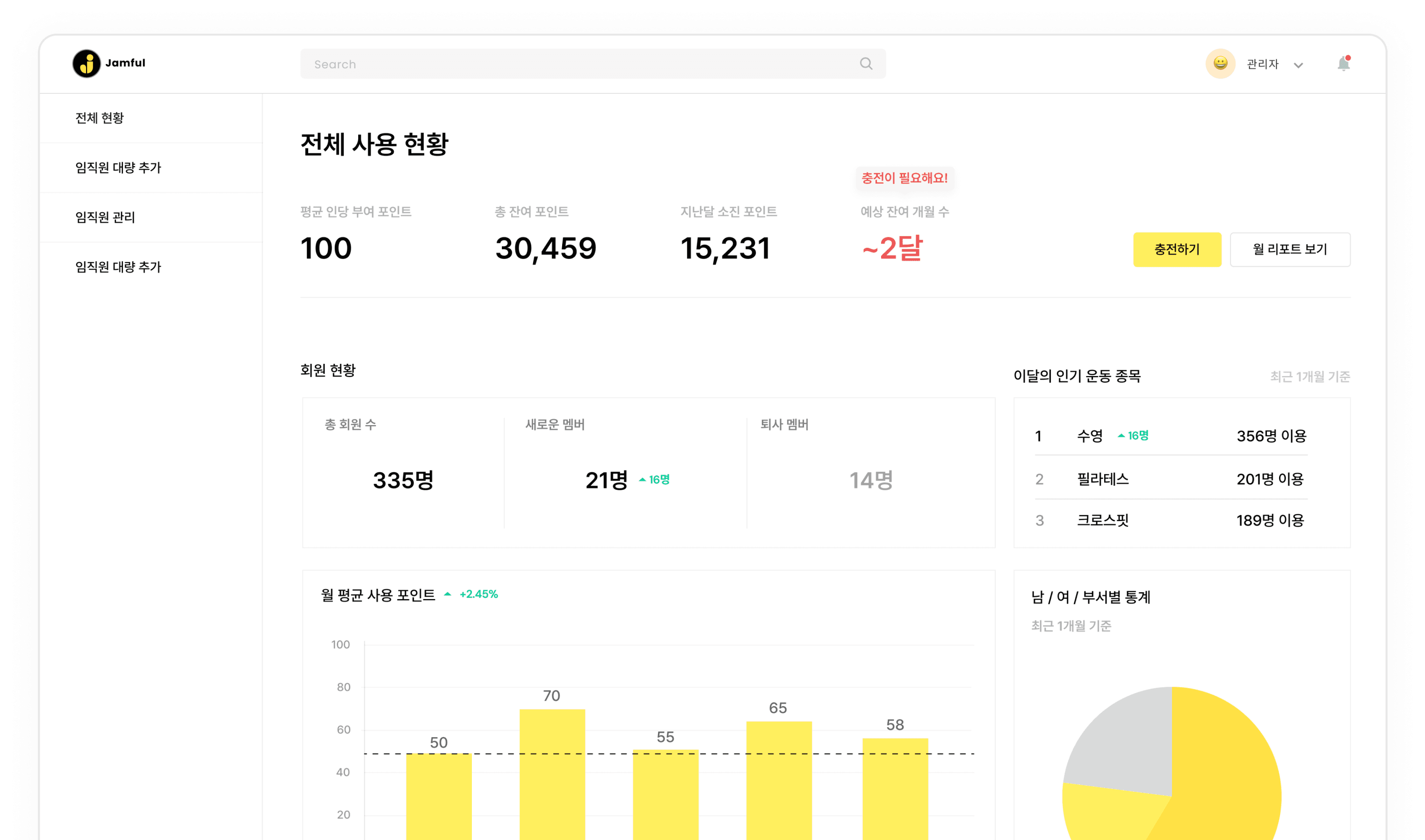The width and height of the screenshot is (1425, 840).
Task: Click the Jamful logo icon
Action: coord(86,64)
